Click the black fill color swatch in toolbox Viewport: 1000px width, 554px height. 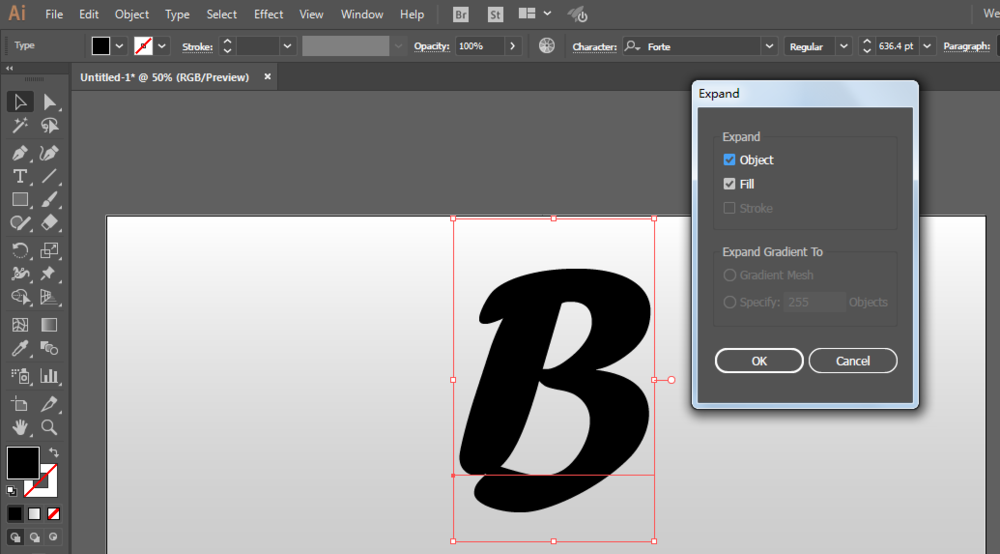click(x=22, y=462)
